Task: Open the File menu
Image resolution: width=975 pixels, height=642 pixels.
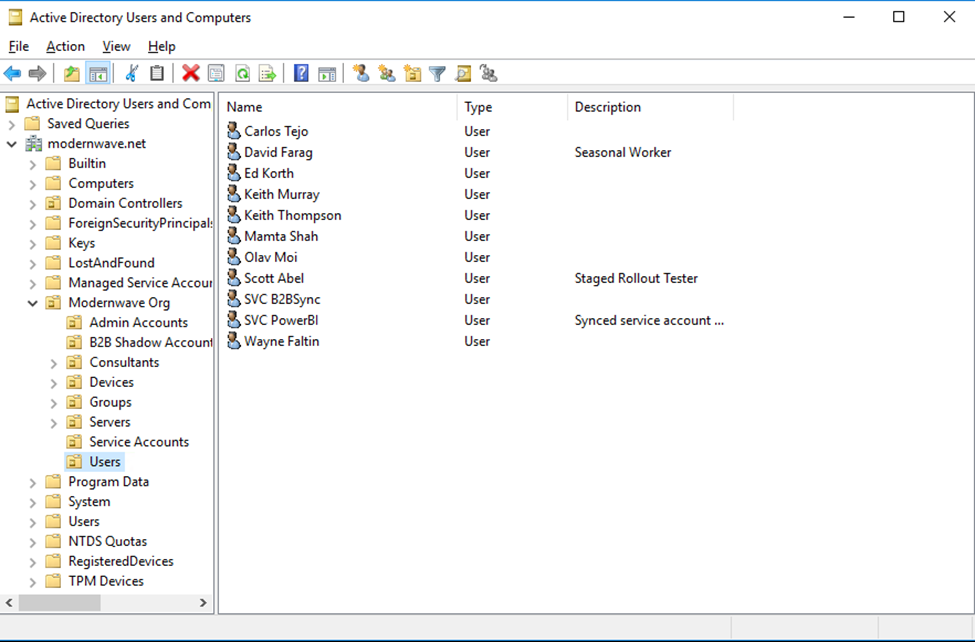Action: point(19,46)
